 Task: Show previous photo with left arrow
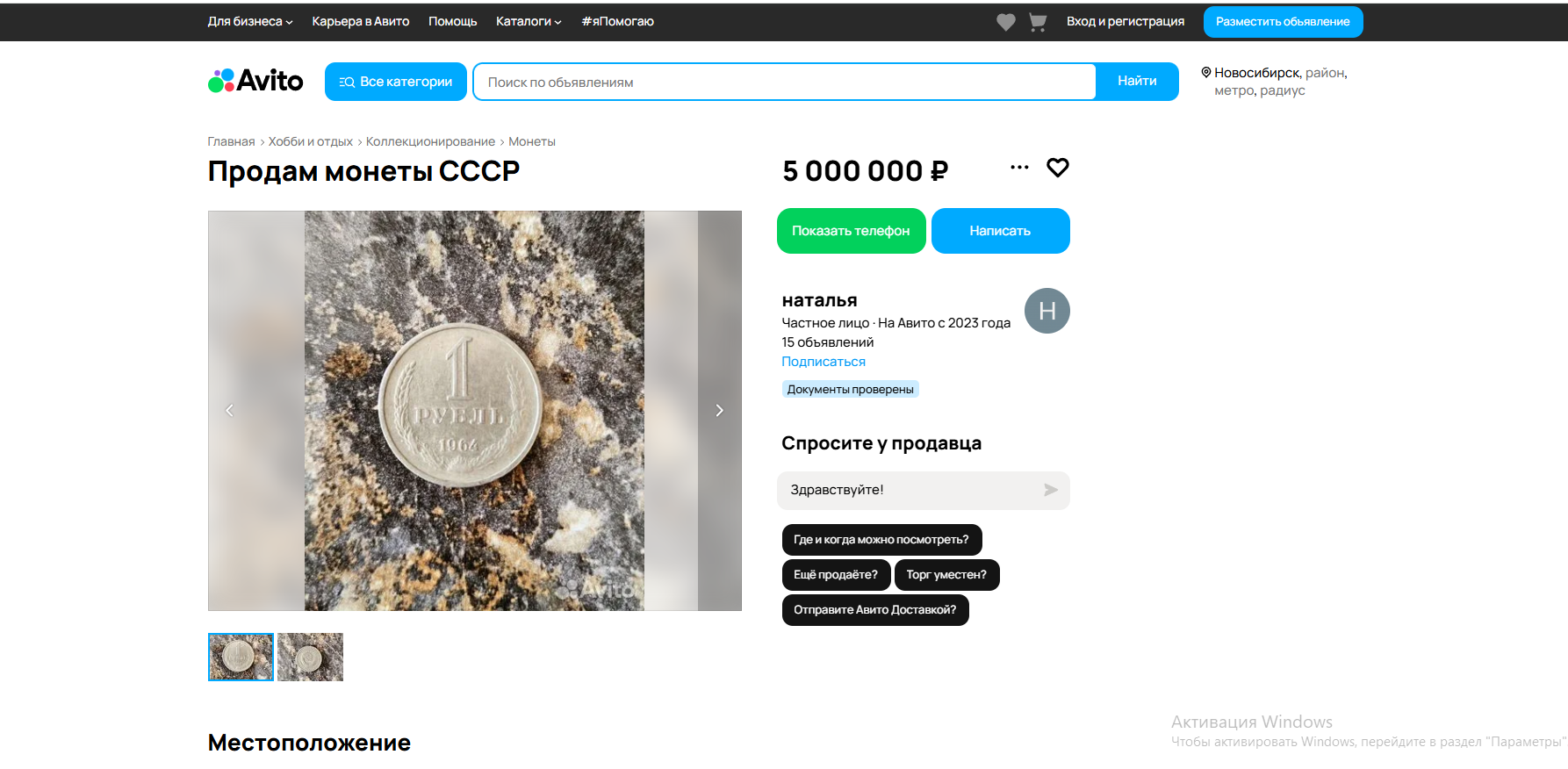click(x=230, y=410)
